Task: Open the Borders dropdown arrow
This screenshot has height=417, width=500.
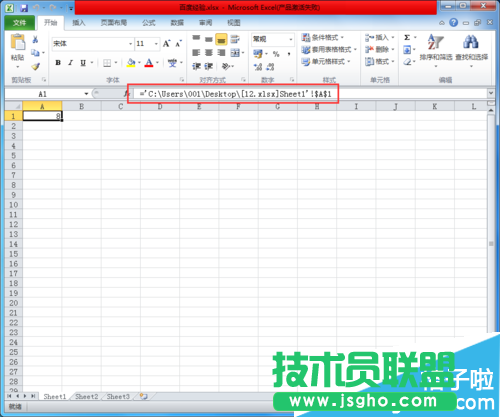Action: point(116,63)
